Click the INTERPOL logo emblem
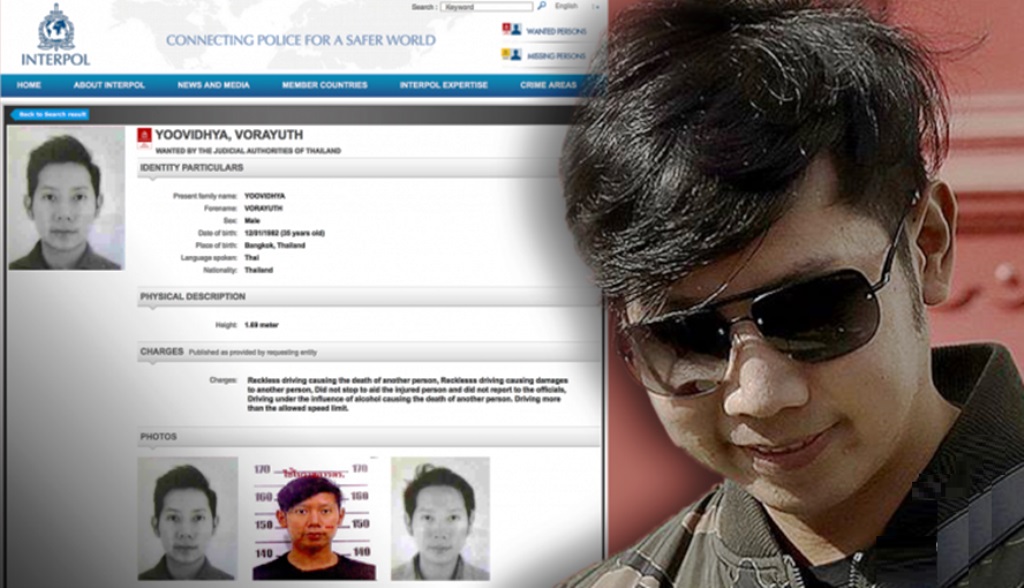This screenshot has height=588, width=1024. [x=55, y=28]
